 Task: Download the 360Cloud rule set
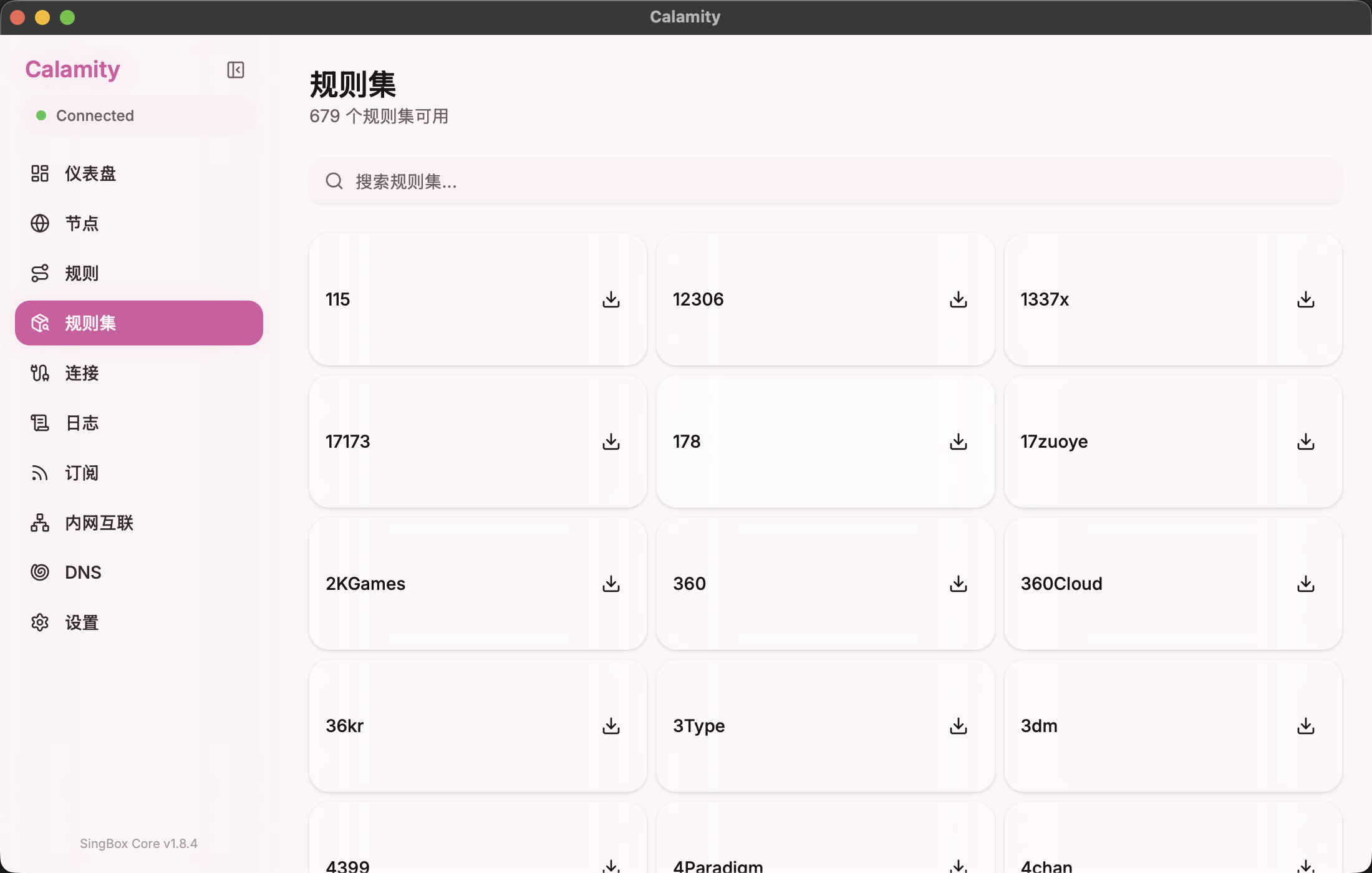[1305, 584]
